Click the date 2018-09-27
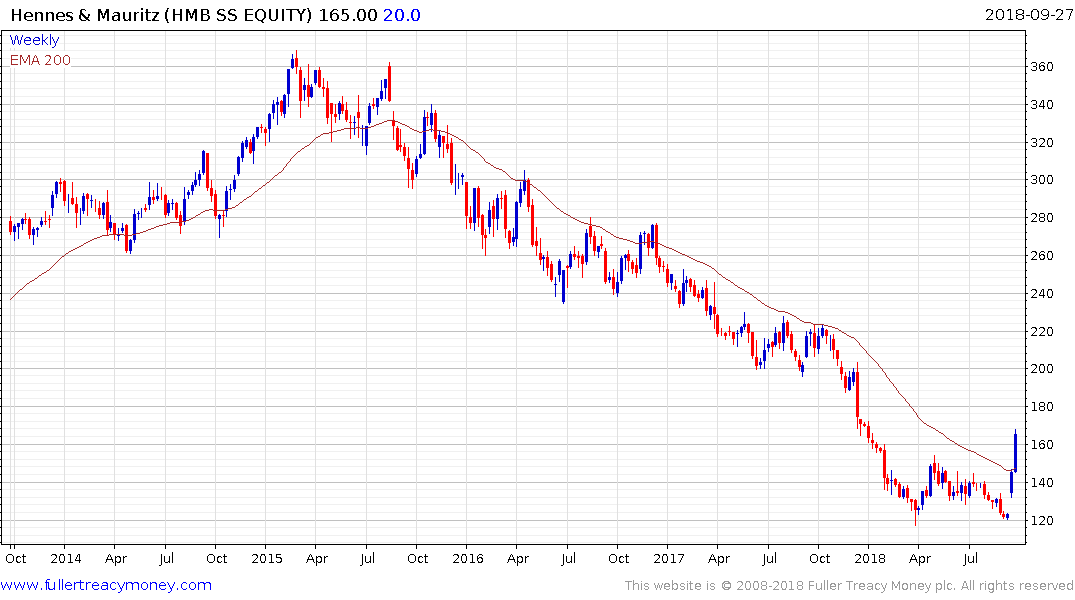The image size is (1075, 600). [1029, 14]
